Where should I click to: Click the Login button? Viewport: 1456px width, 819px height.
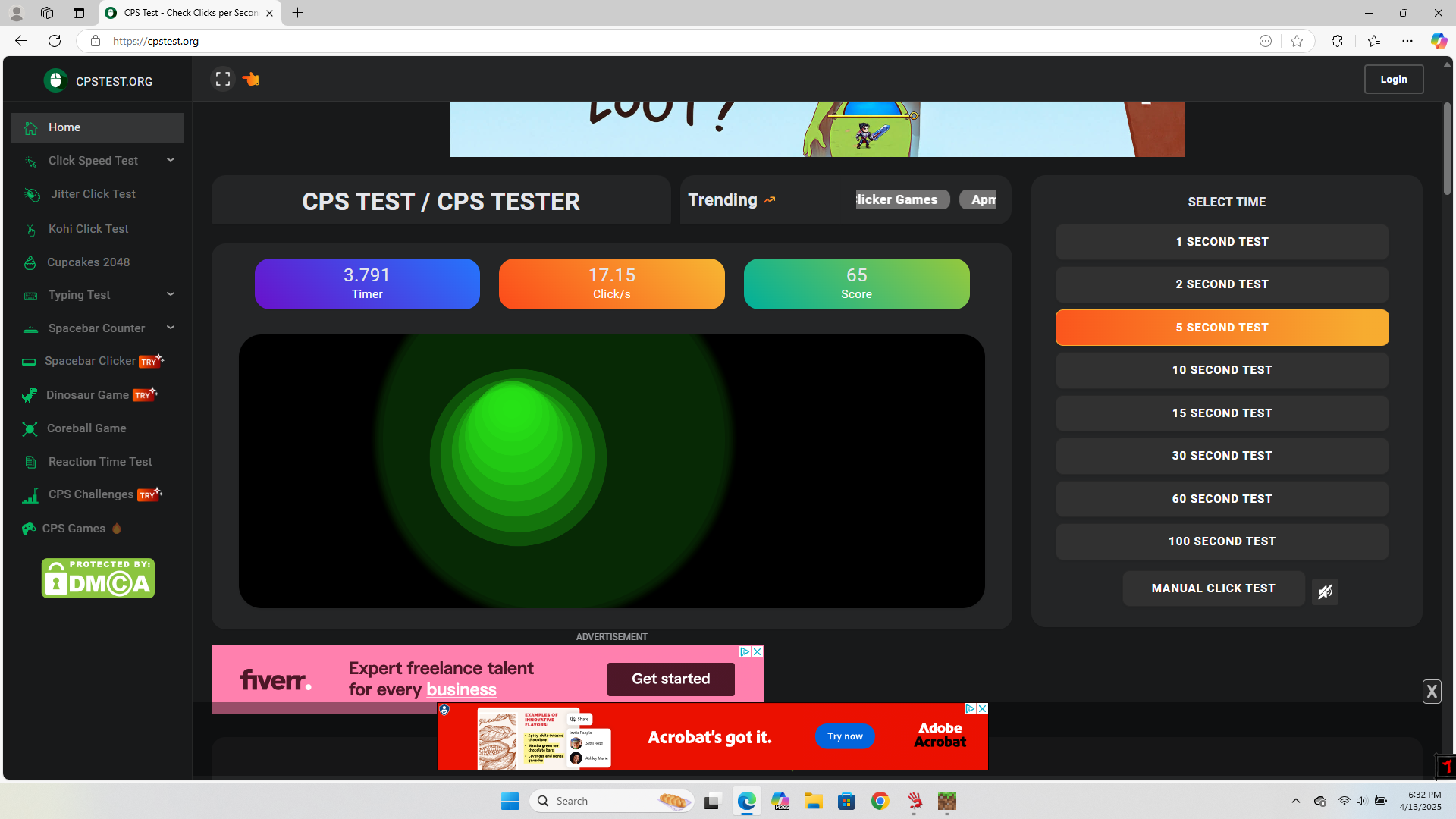(1393, 79)
